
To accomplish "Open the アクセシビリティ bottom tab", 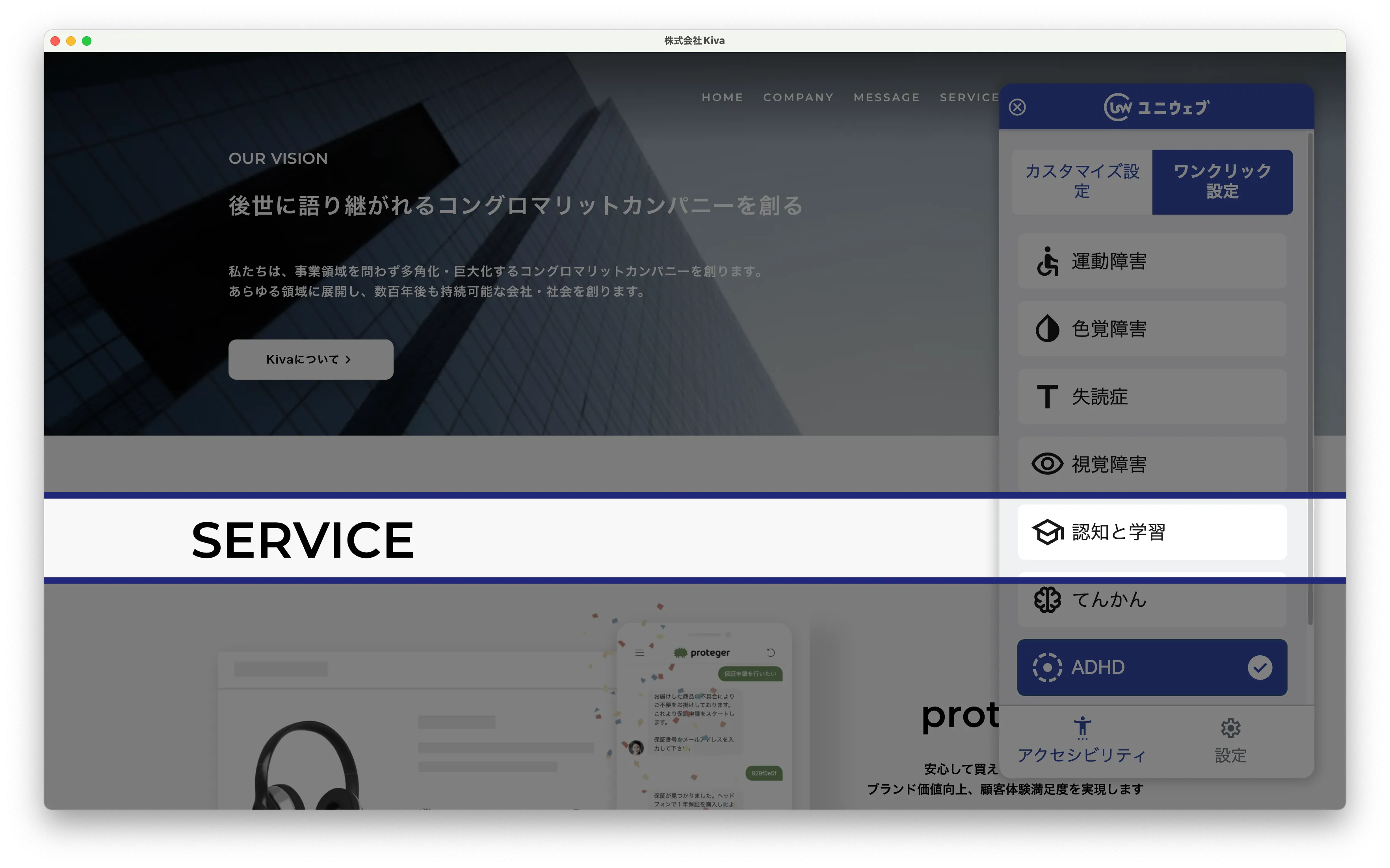I will 1082,740.
